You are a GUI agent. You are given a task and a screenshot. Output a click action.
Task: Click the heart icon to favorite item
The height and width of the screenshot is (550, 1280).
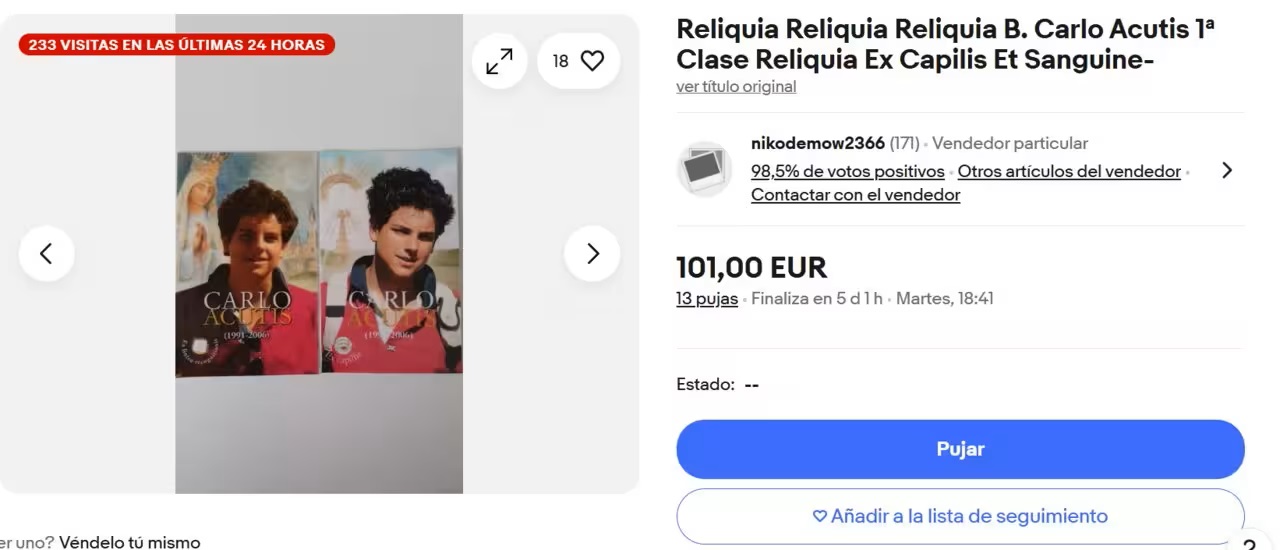click(592, 61)
